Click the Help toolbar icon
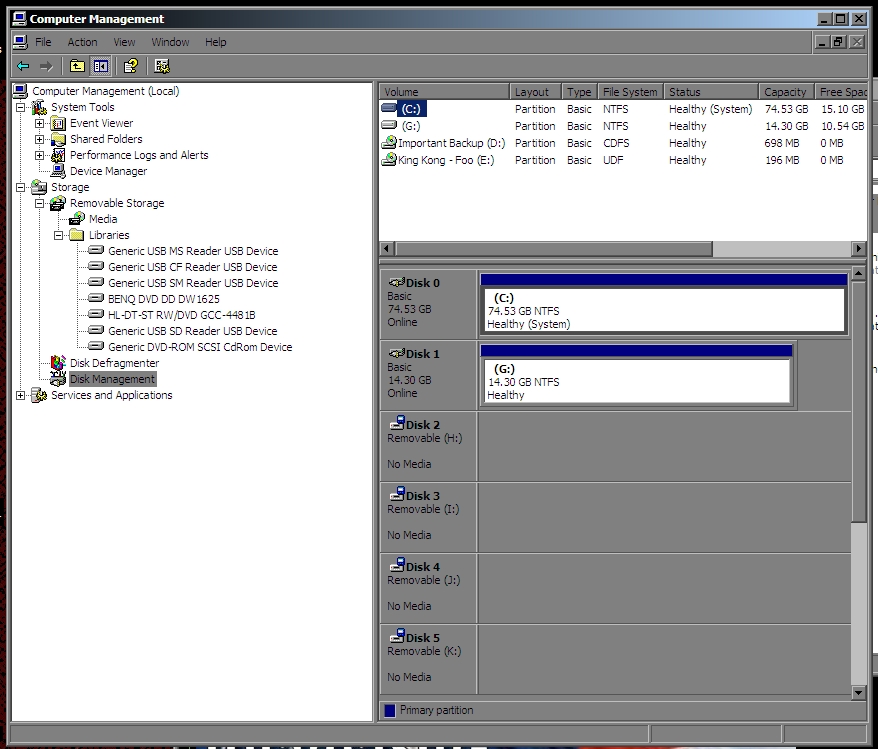The height and width of the screenshot is (749, 878). (130, 66)
